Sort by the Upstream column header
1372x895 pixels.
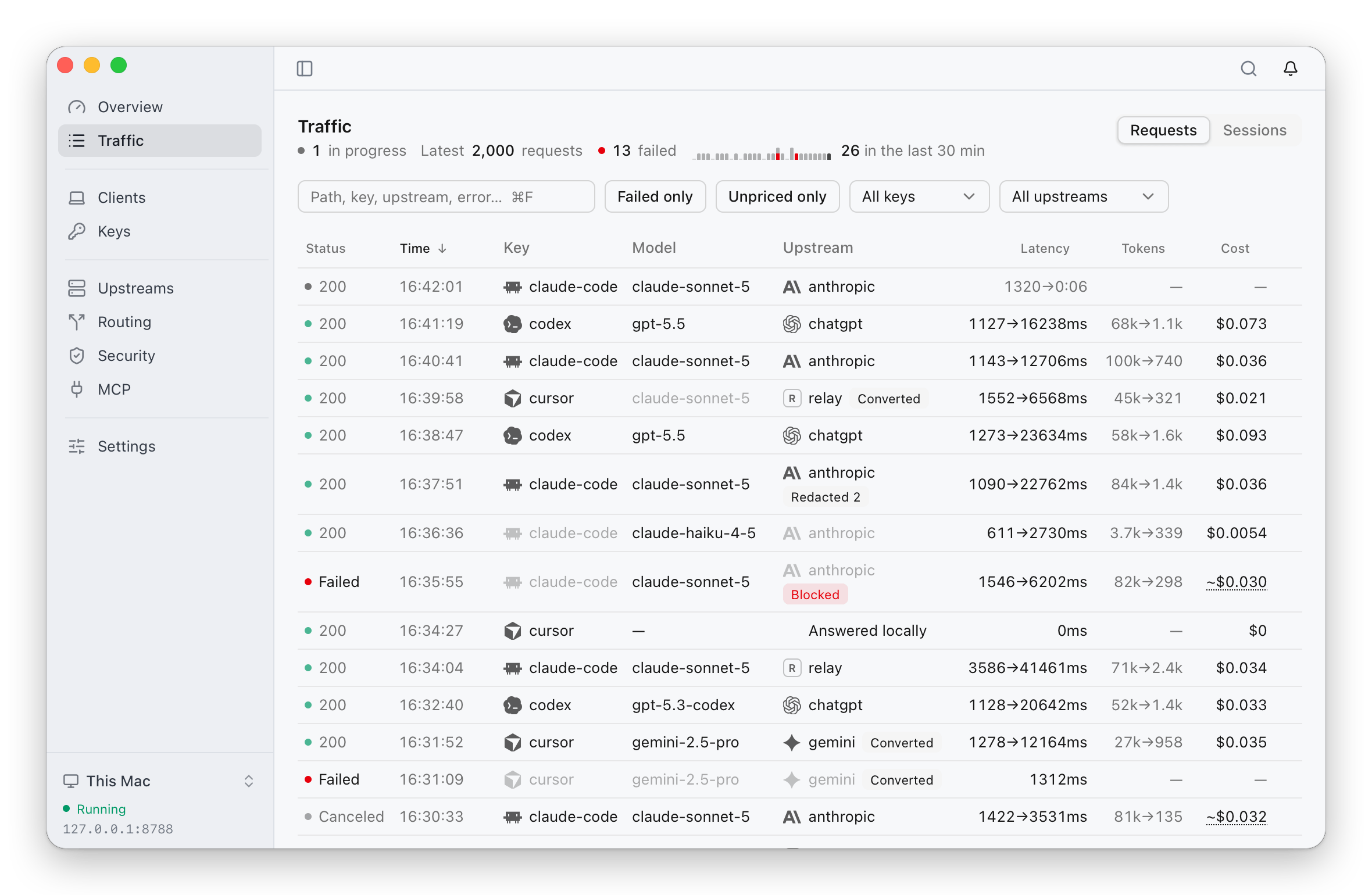(818, 248)
